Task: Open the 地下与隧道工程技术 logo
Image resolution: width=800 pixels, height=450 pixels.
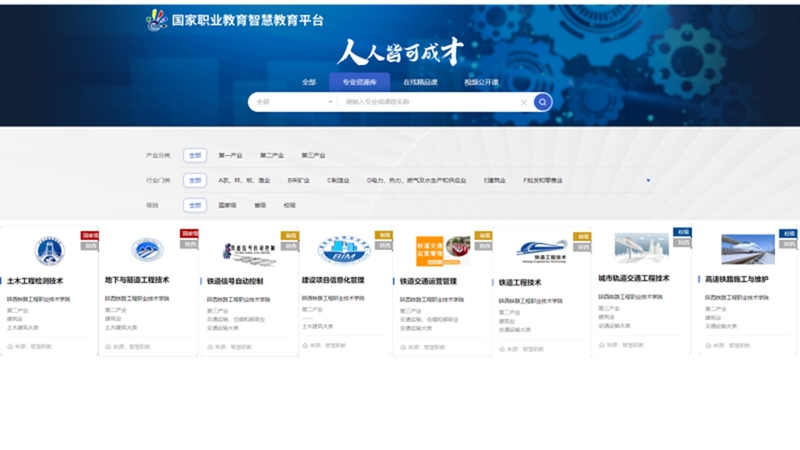Action: click(x=147, y=249)
